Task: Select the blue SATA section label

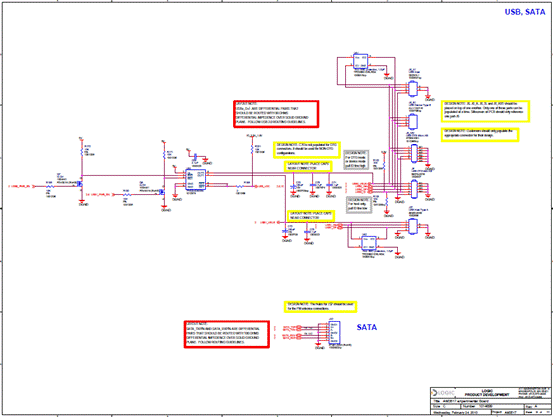Action: [366, 327]
